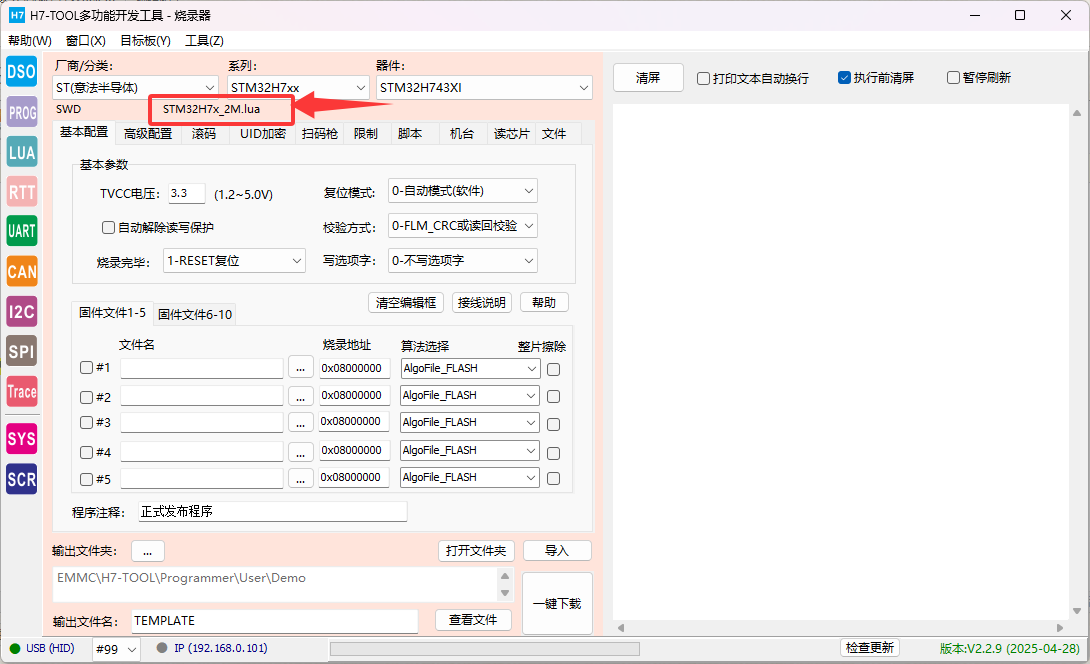Screen dimensions: 1090x664
Task: Open the 帮助(W) menu
Action: tap(30, 40)
